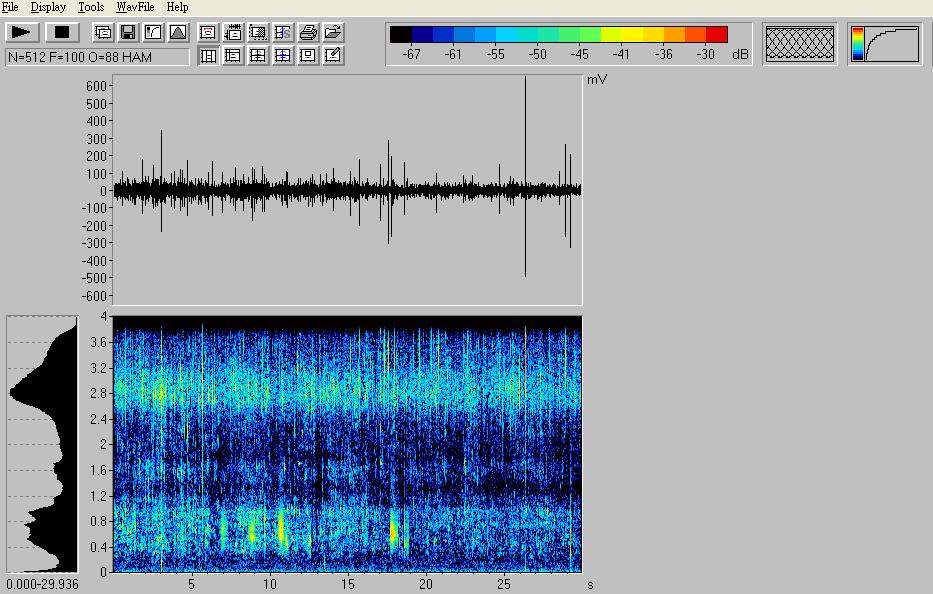This screenshot has height=594, width=933.
Task: Open the WavFile menu
Action: [x=135, y=7]
